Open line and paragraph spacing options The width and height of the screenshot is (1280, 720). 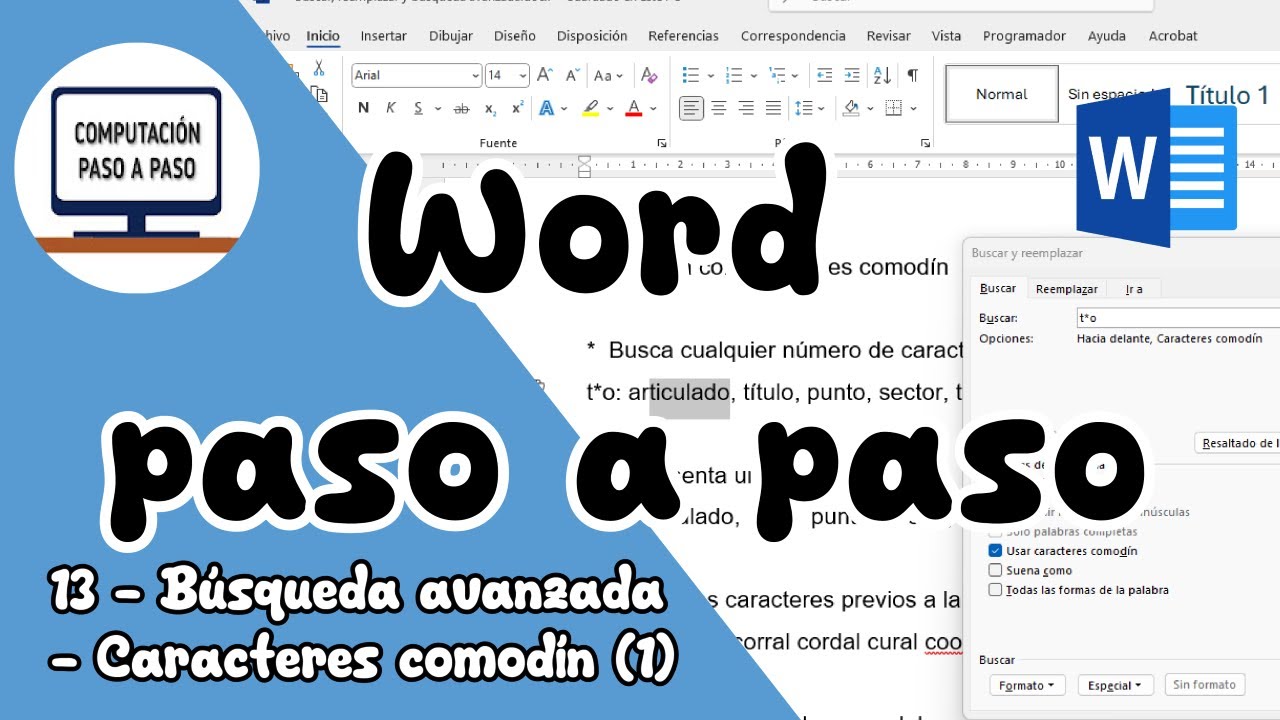(804, 108)
